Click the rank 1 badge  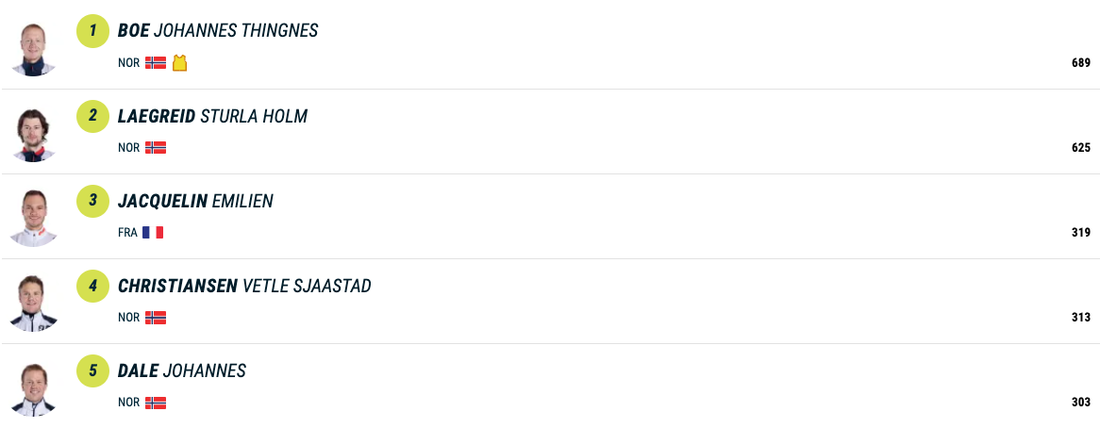(93, 31)
